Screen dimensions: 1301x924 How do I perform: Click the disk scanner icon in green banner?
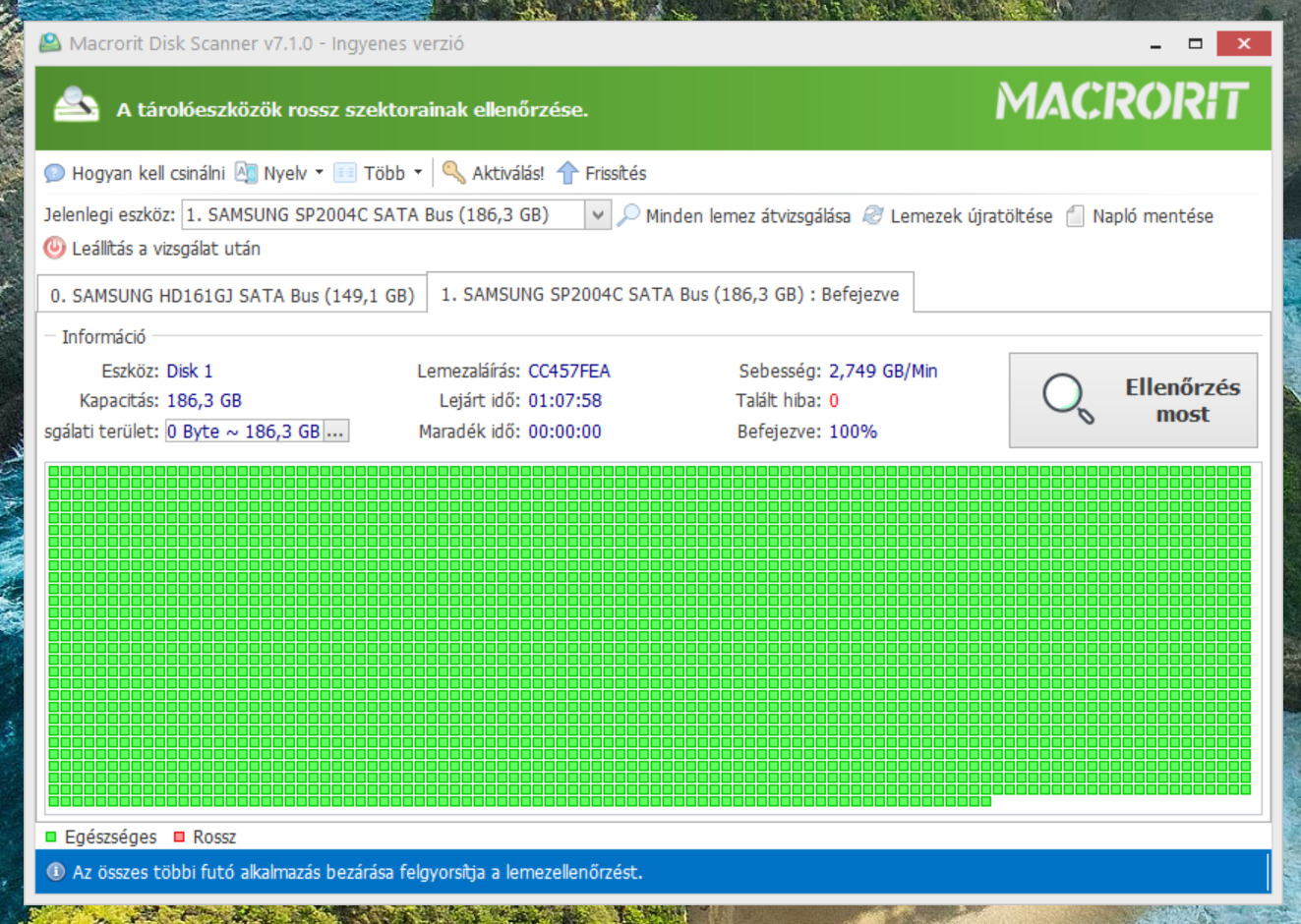[77, 105]
